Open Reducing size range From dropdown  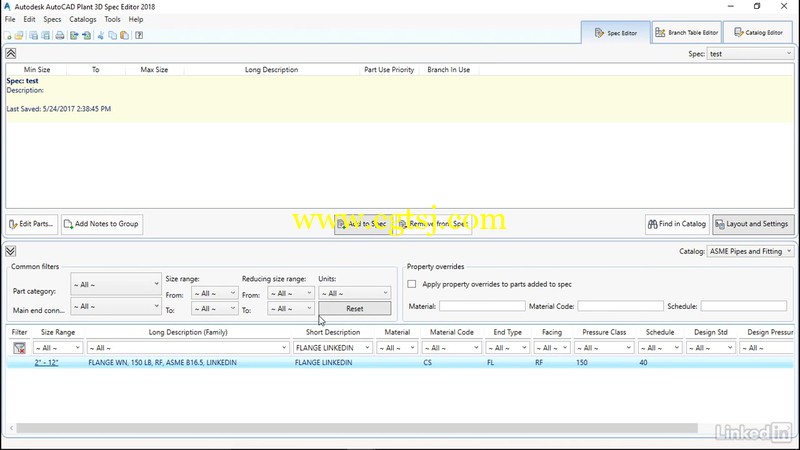[291, 293]
